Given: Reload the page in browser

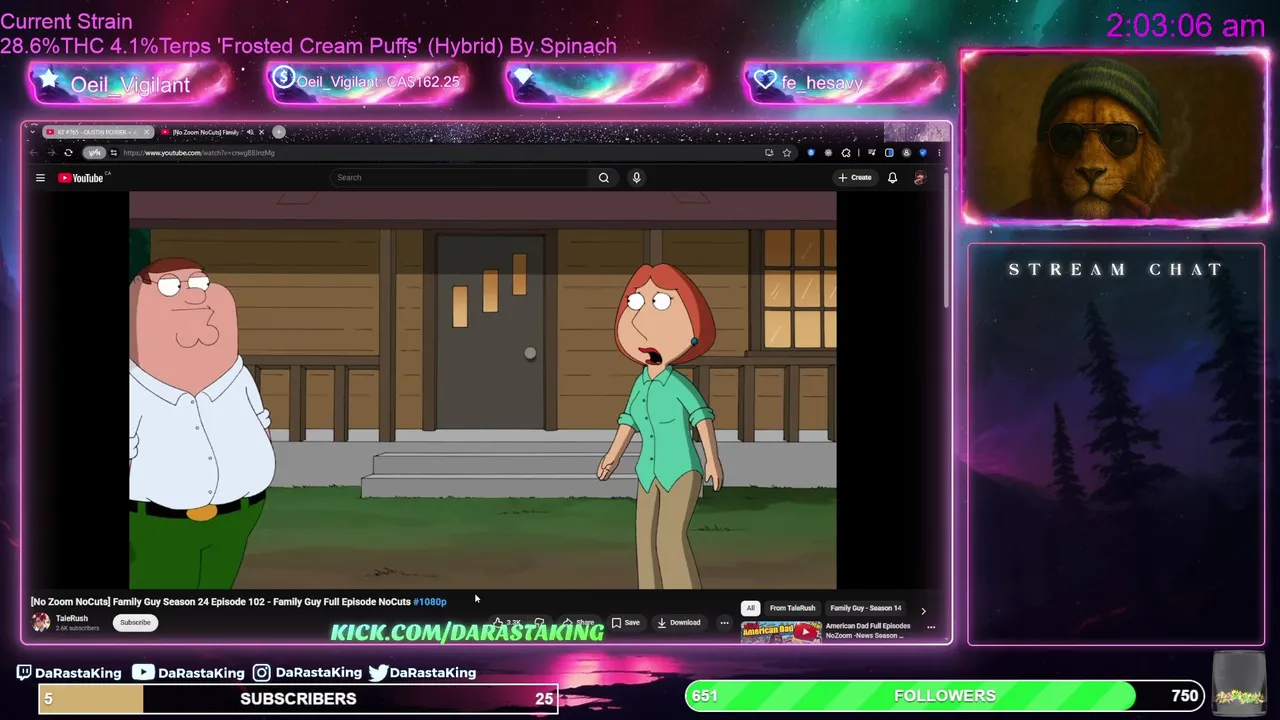Looking at the screenshot, I should pos(68,153).
